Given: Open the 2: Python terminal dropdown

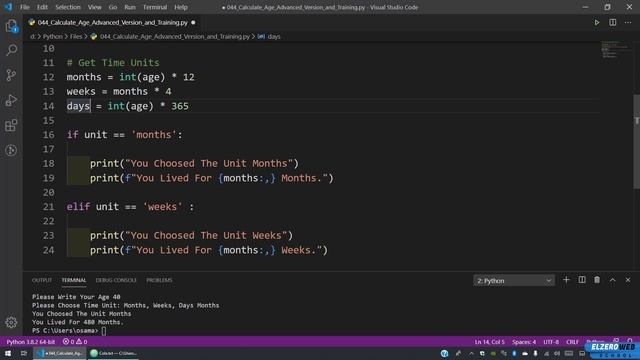Looking at the screenshot, I should coord(514,280).
